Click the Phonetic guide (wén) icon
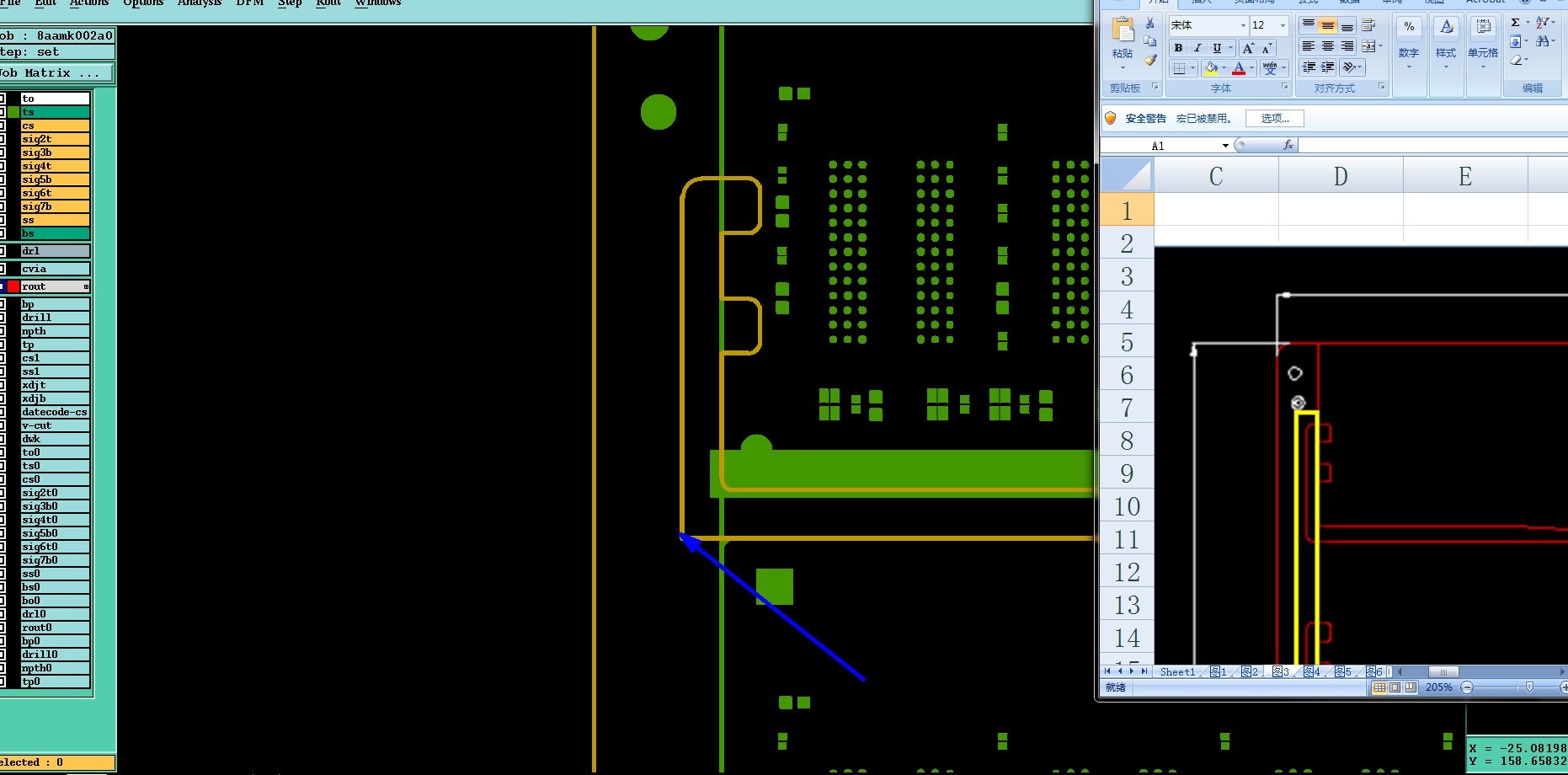This screenshot has height=775, width=1568. [x=1270, y=68]
